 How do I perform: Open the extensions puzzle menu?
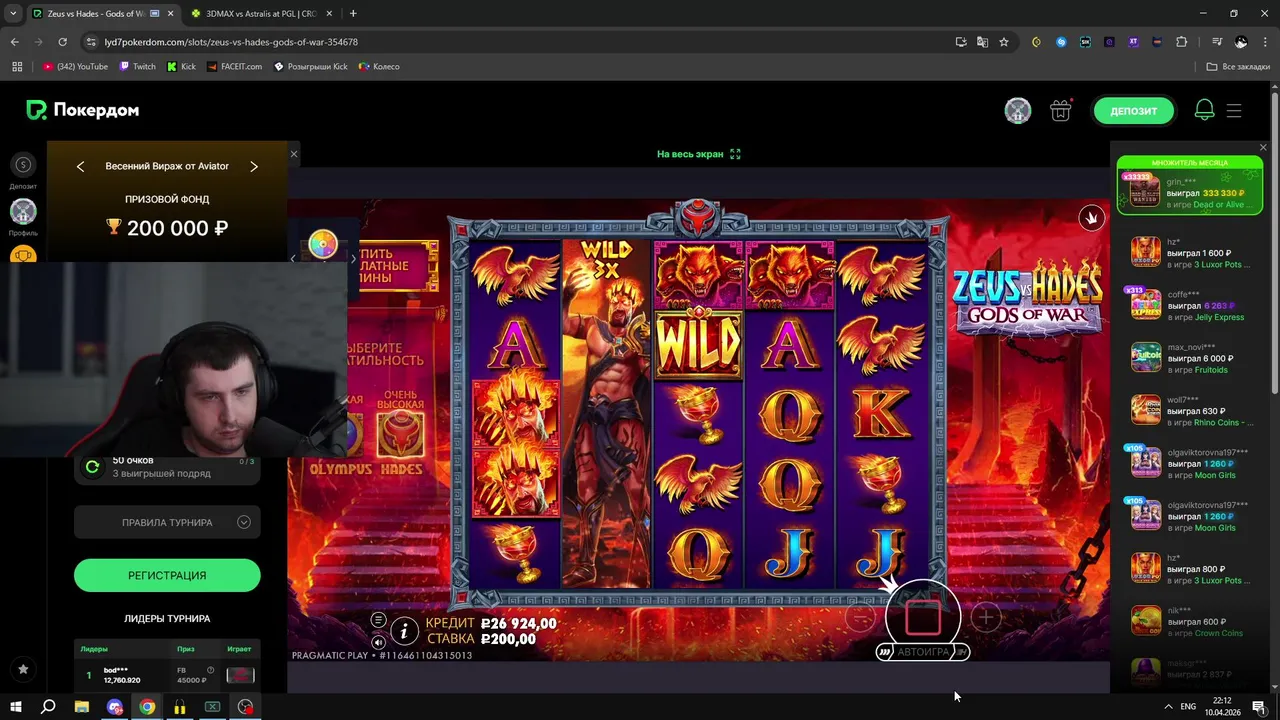(1182, 42)
